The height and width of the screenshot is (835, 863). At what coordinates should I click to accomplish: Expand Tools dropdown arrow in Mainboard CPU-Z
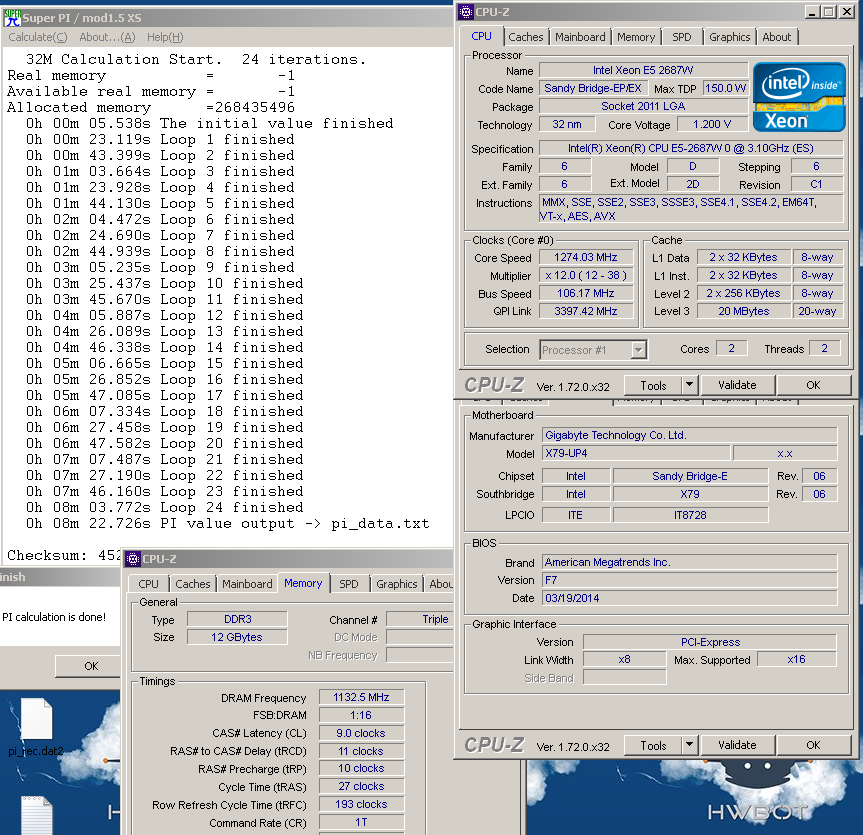[690, 745]
